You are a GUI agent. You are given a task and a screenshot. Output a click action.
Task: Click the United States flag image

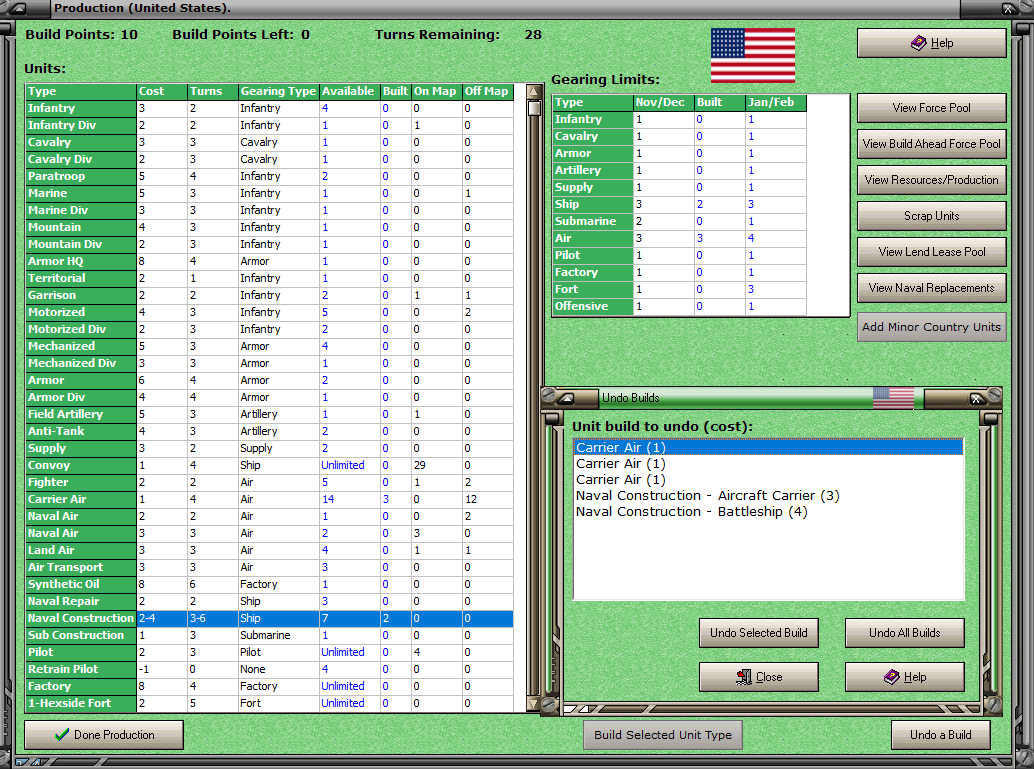click(752, 55)
